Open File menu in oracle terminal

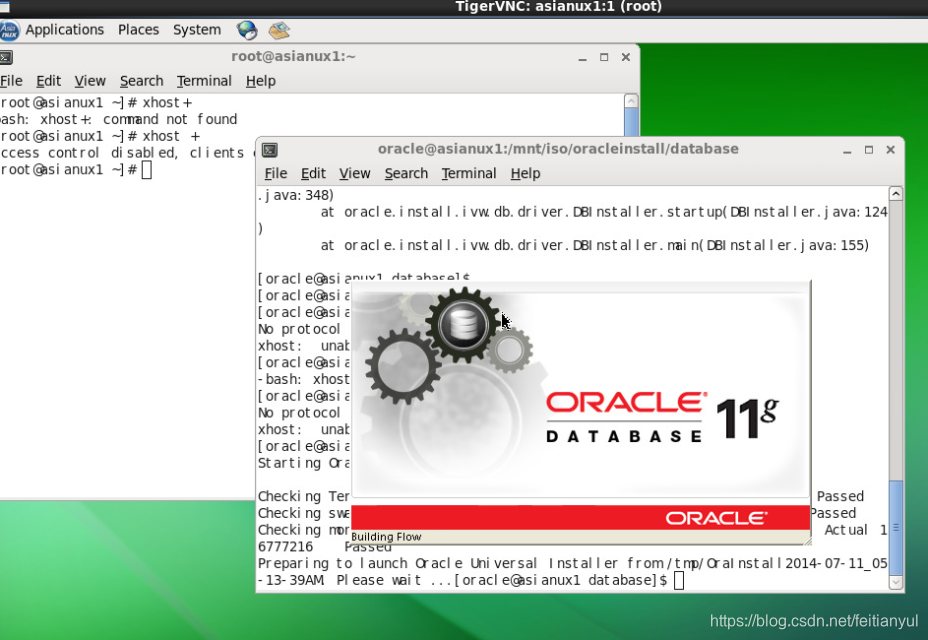tap(275, 173)
